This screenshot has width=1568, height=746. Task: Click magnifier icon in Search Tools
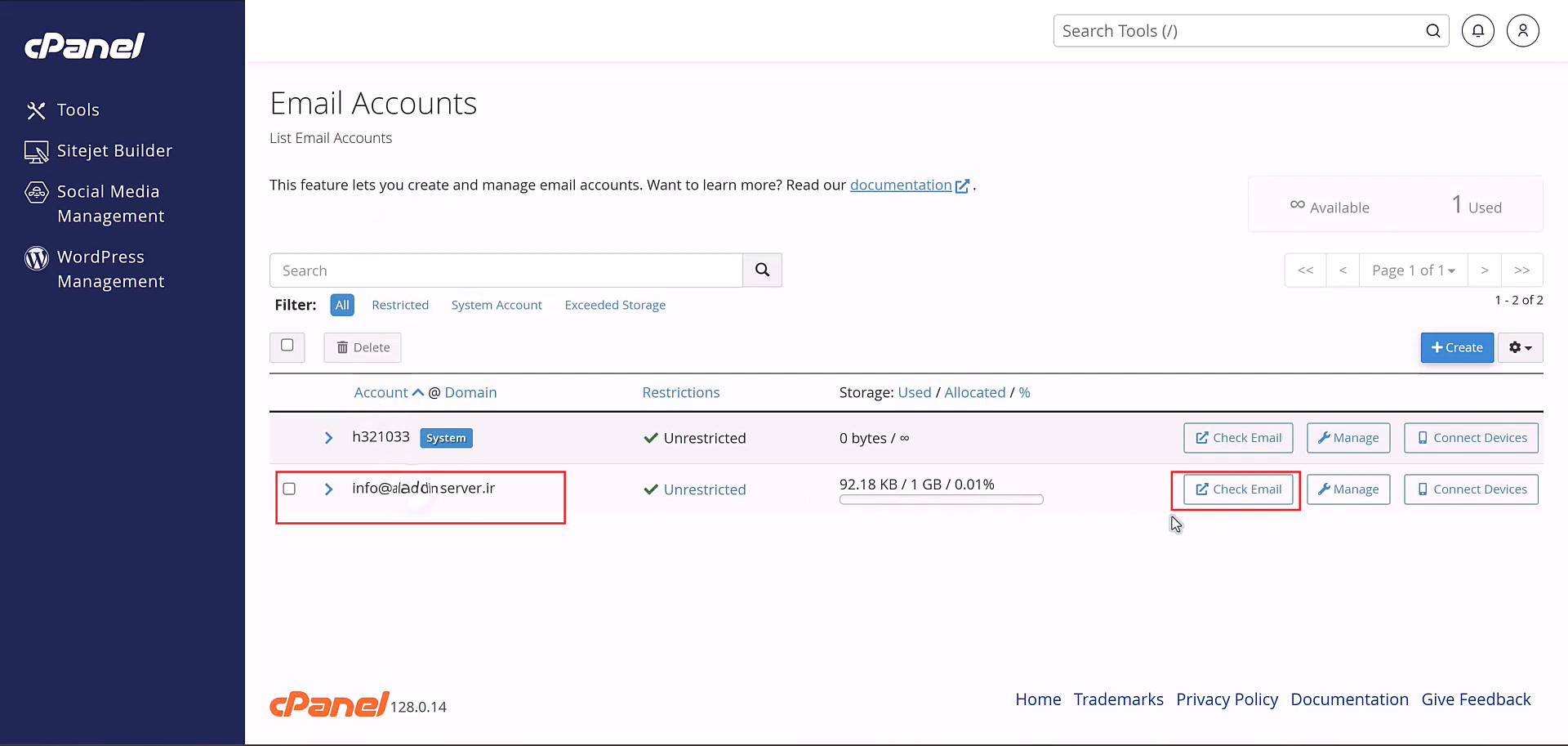tap(1433, 31)
